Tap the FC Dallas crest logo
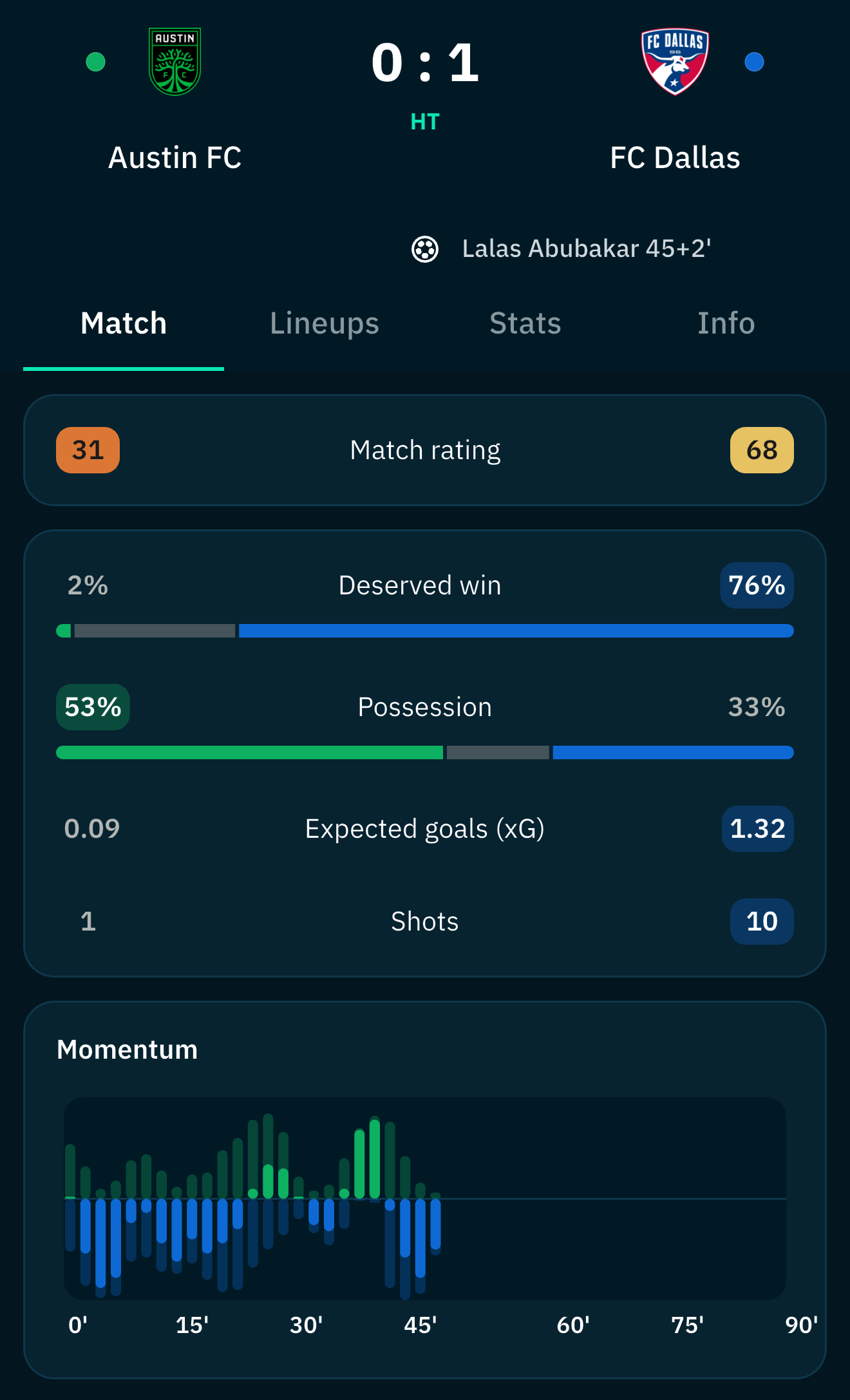 point(675,62)
